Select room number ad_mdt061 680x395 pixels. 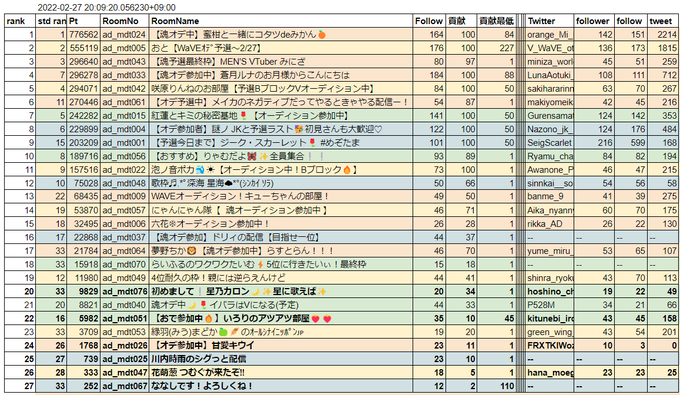point(124,102)
